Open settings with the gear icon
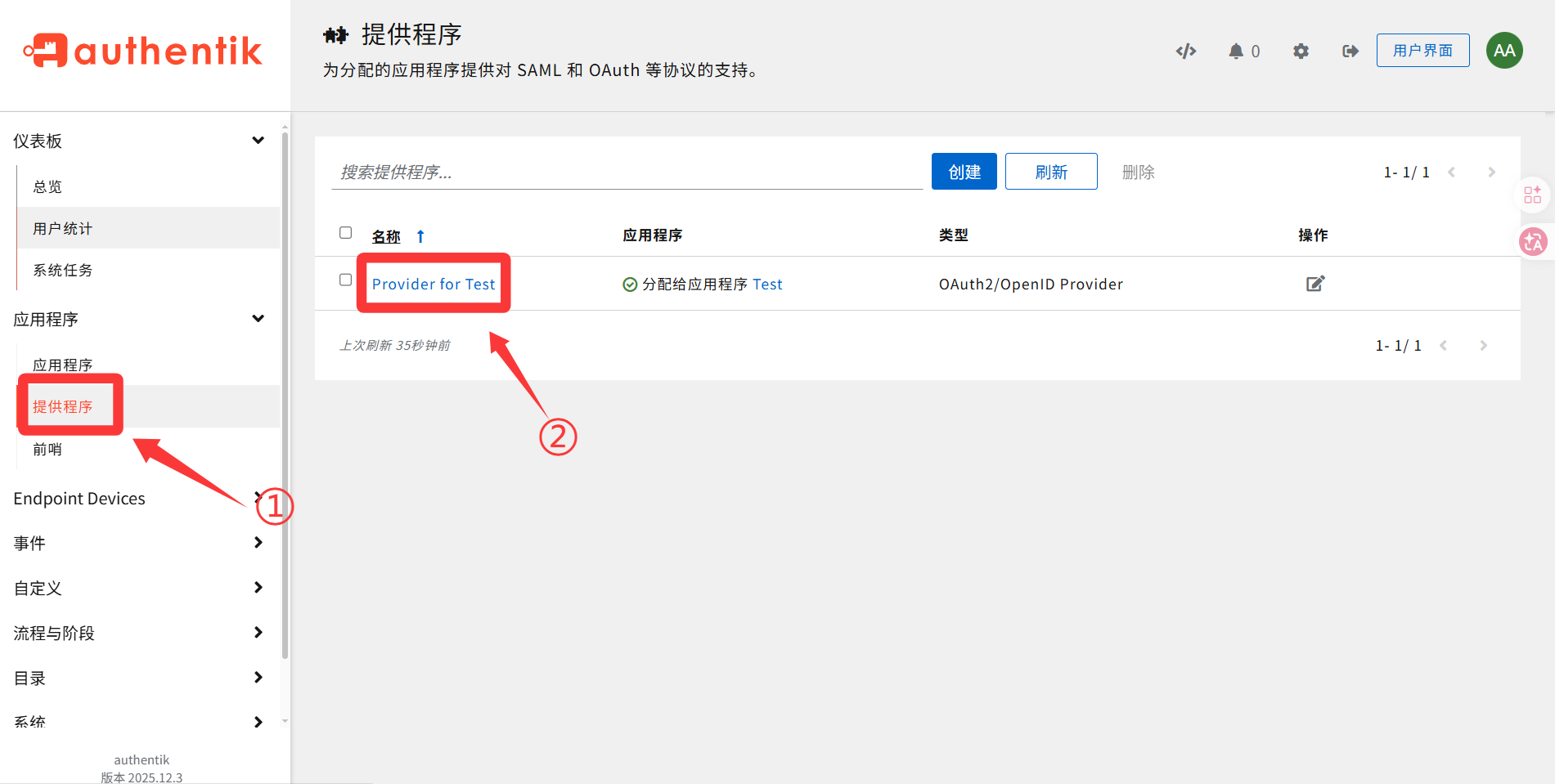Viewport: 1555px width, 784px height. coord(1301,51)
